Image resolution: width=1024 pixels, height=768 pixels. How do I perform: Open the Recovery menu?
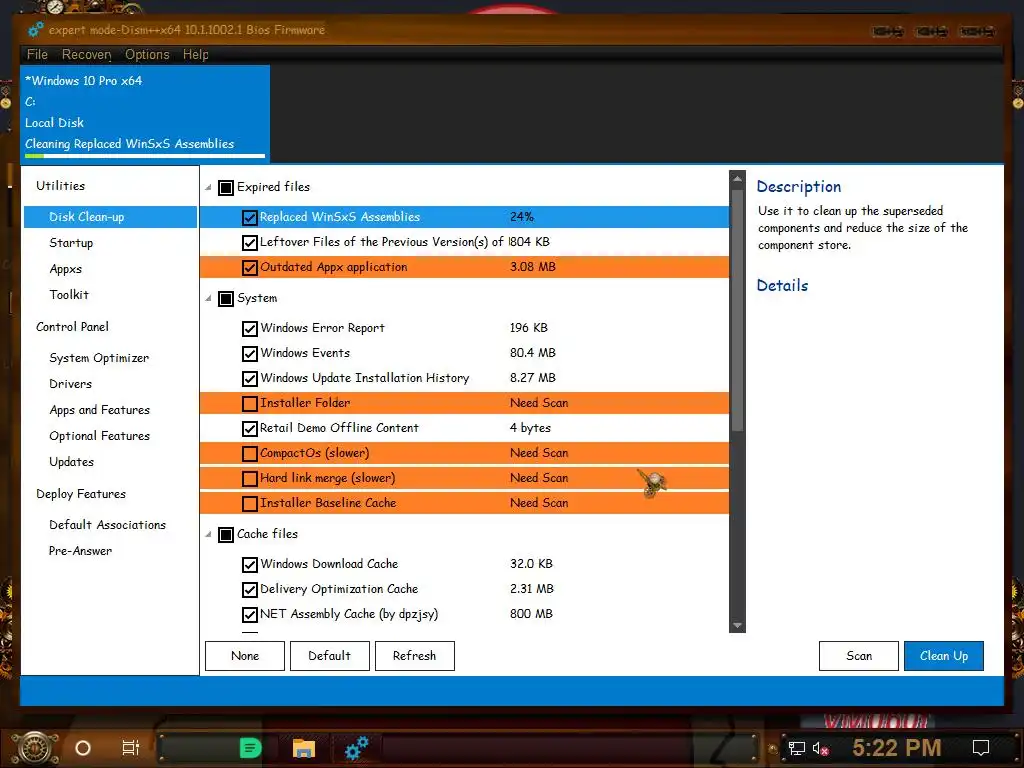(86, 54)
